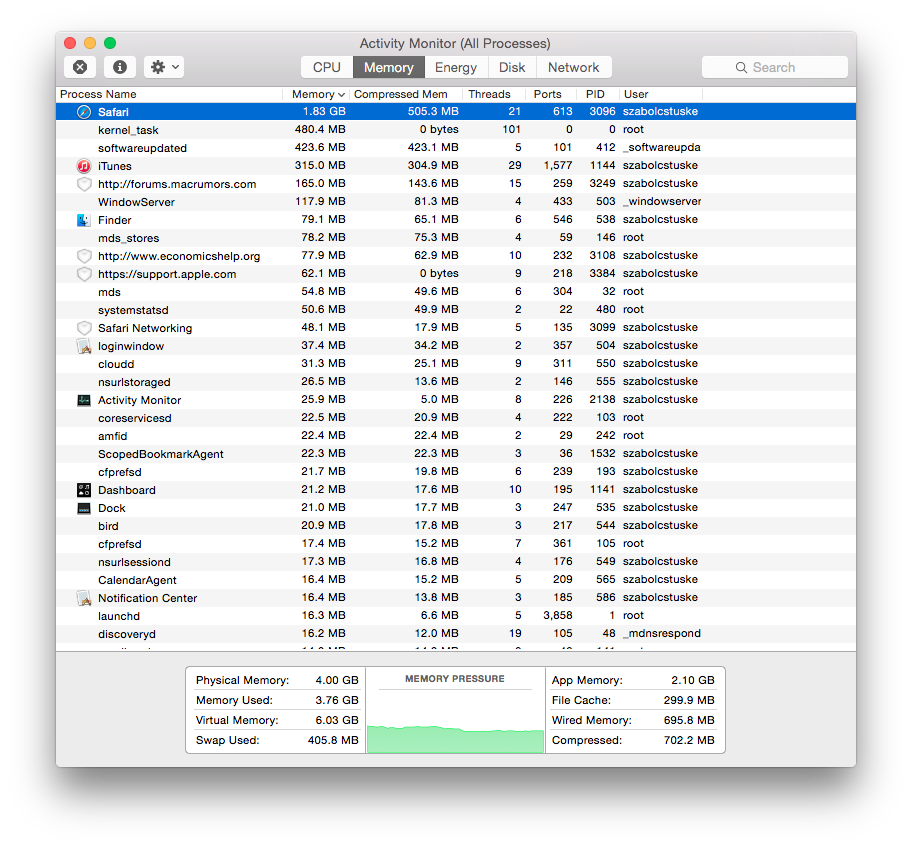This screenshot has height=847, width=912.
Task: Sort by Threads column header
Action: 493,94
